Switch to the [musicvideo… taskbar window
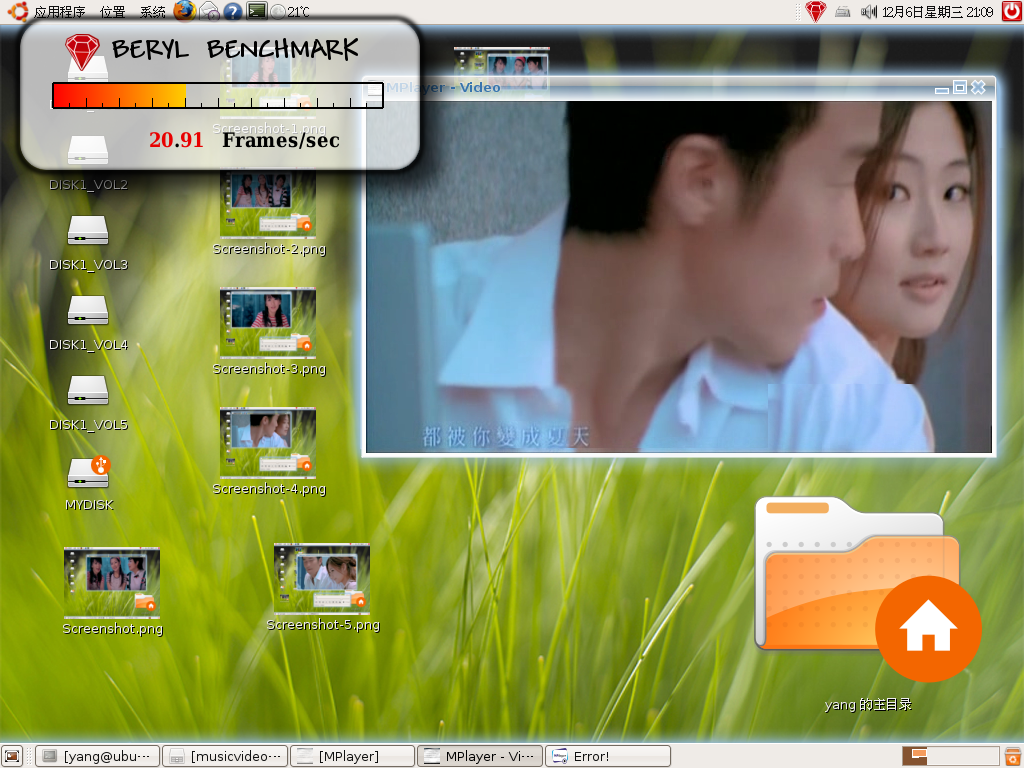Screen dimensions: 1024x768 [225, 756]
